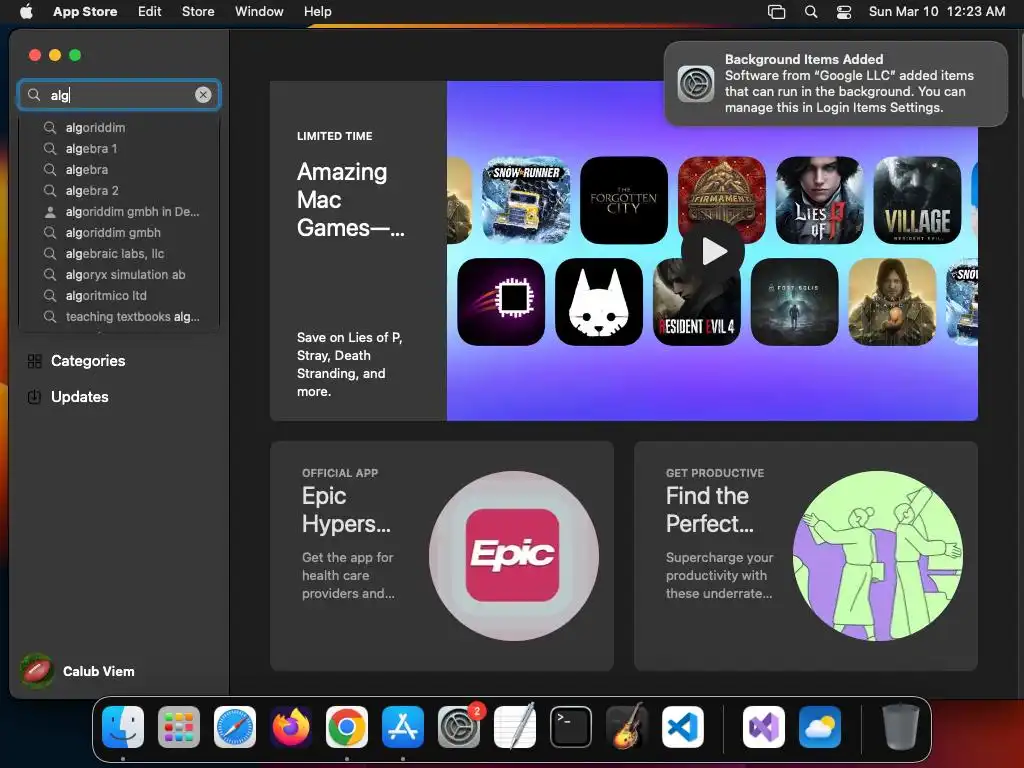Launch Visual Studio Code from the Dock
Screen dimensions: 1024x768
click(x=683, y=727)
